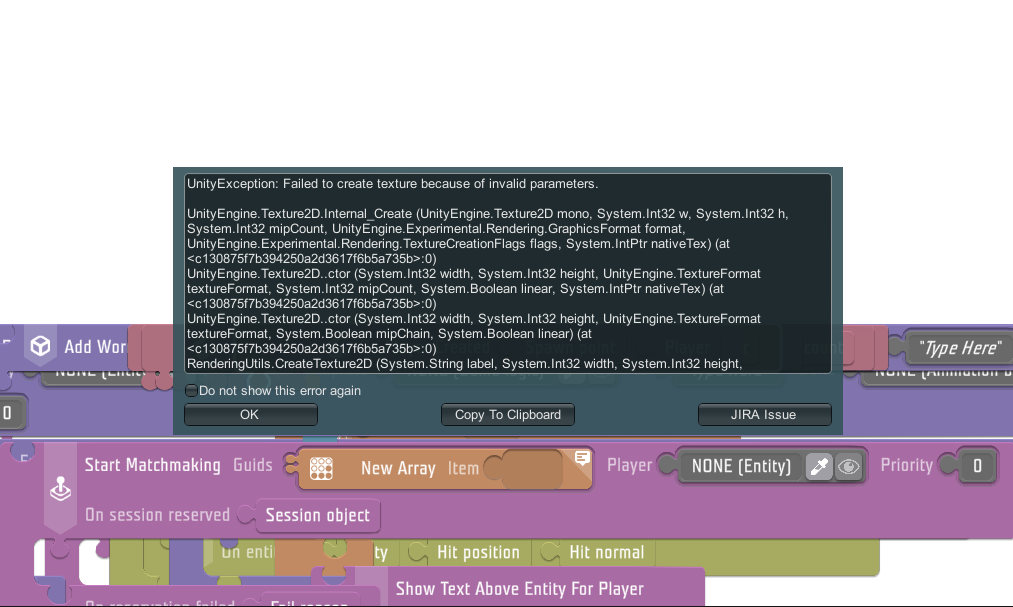Image resolution: width=1013 pixels, height=607 pixels.
Task: Select Show Text Above Entity For Player block
Action: [x=519, y=589]
